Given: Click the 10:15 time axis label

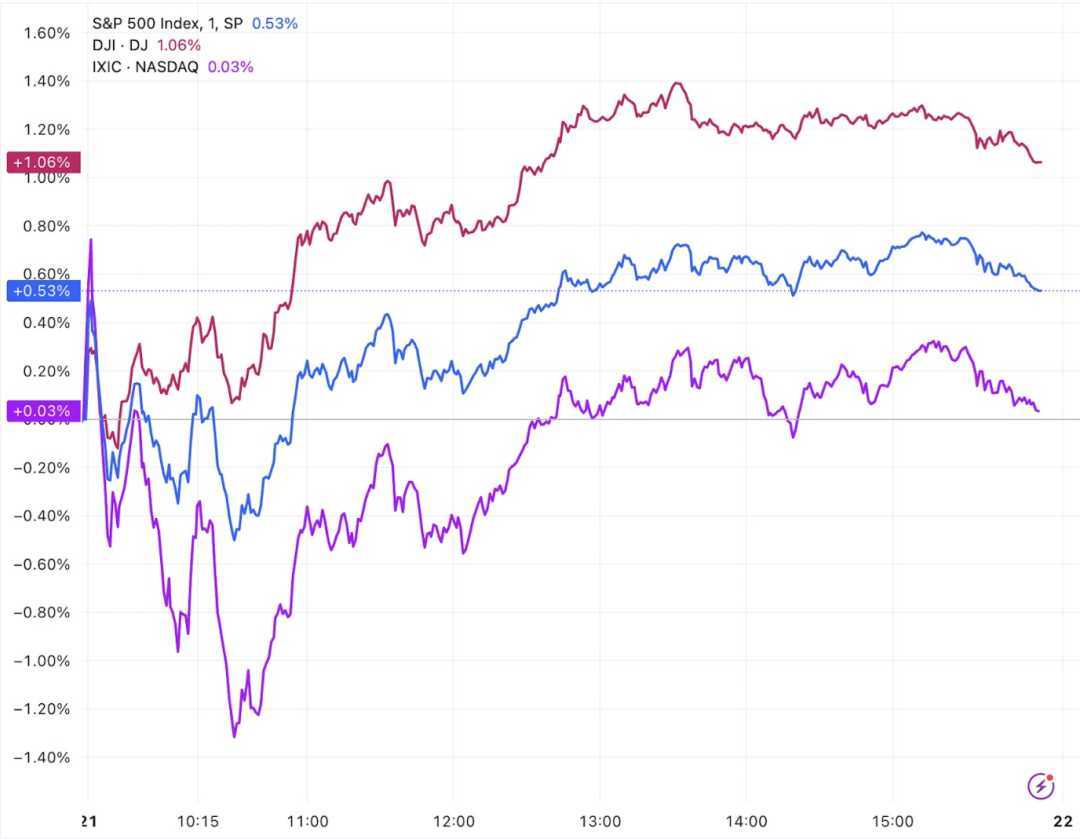Looking at the screenshot, I should [197, 819].
